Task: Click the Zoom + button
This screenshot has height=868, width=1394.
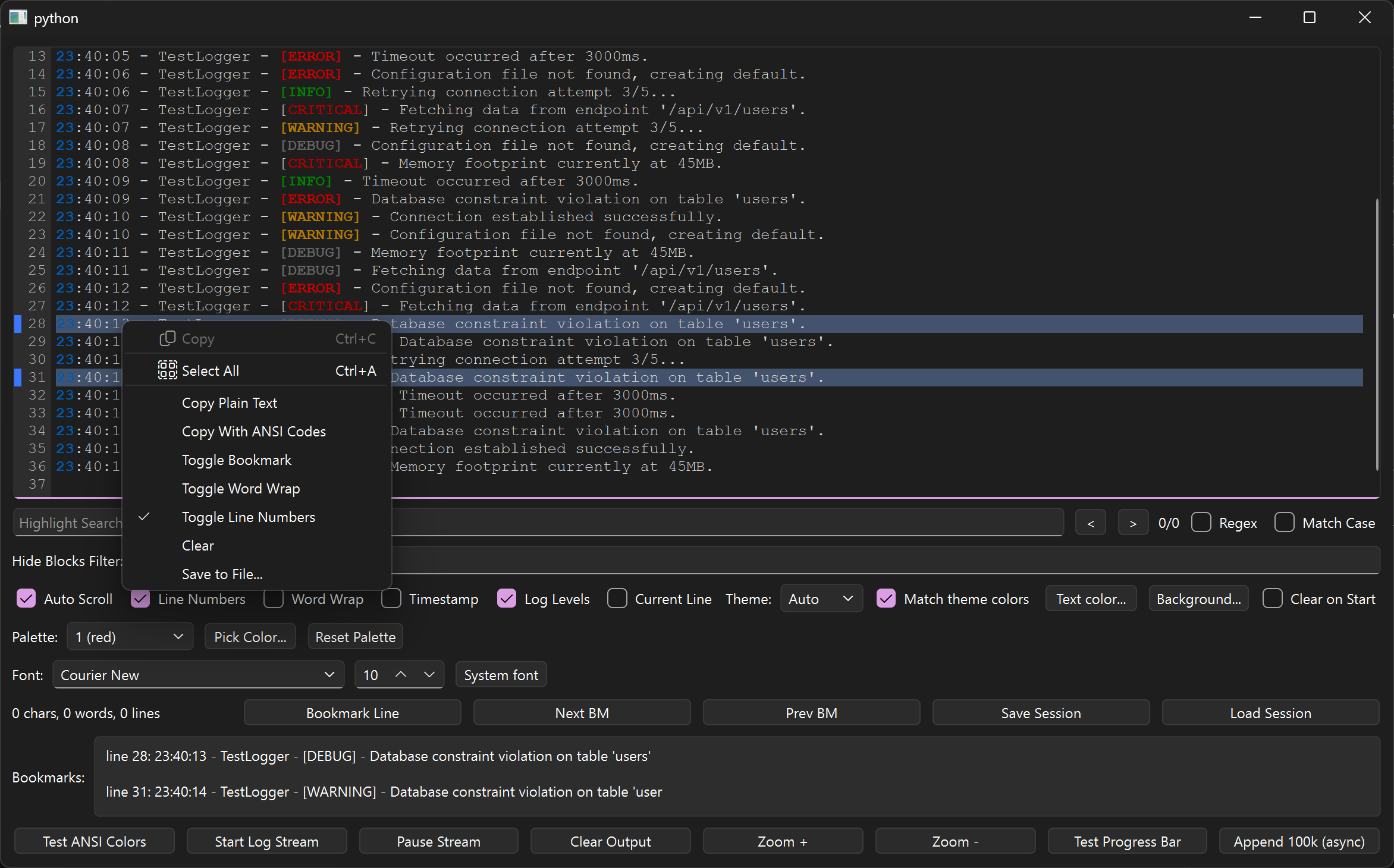Action: (x=783, y=841)
